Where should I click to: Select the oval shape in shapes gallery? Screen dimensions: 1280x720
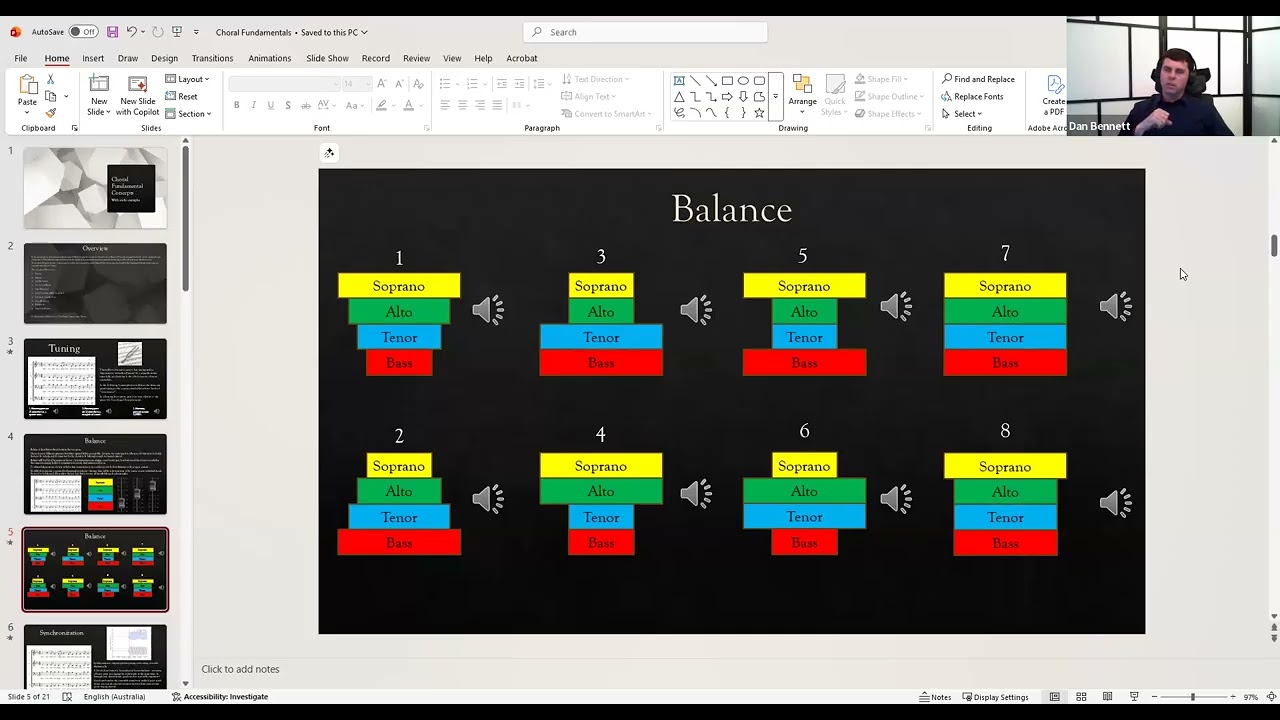click(x=743, y=81)
